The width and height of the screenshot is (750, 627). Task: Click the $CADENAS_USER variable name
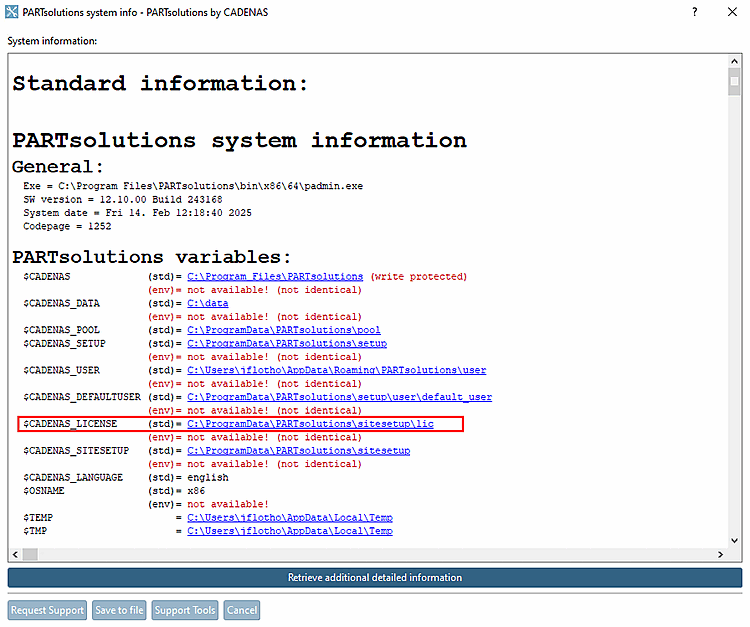coord(61,370)
